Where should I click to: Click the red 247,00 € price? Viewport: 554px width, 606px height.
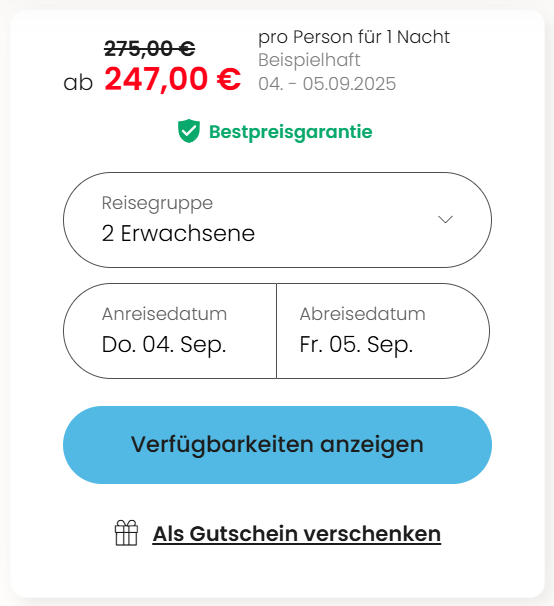pos(173,79)
